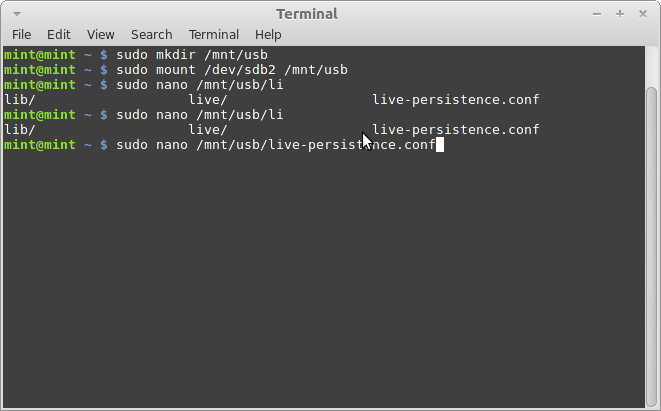Viewport: 661px width, 411px height.
Task: Minimize the Terminal window
Action: (598, 14)
